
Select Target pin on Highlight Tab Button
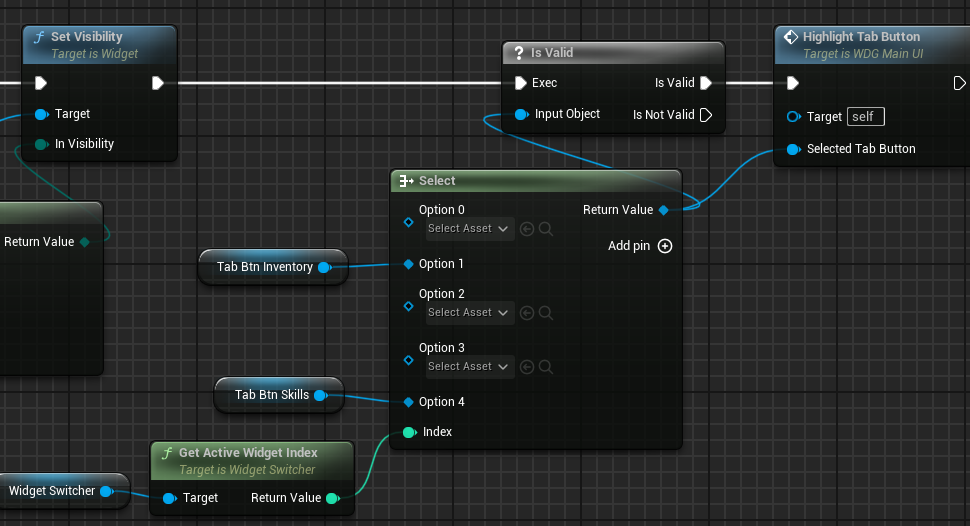794,116
